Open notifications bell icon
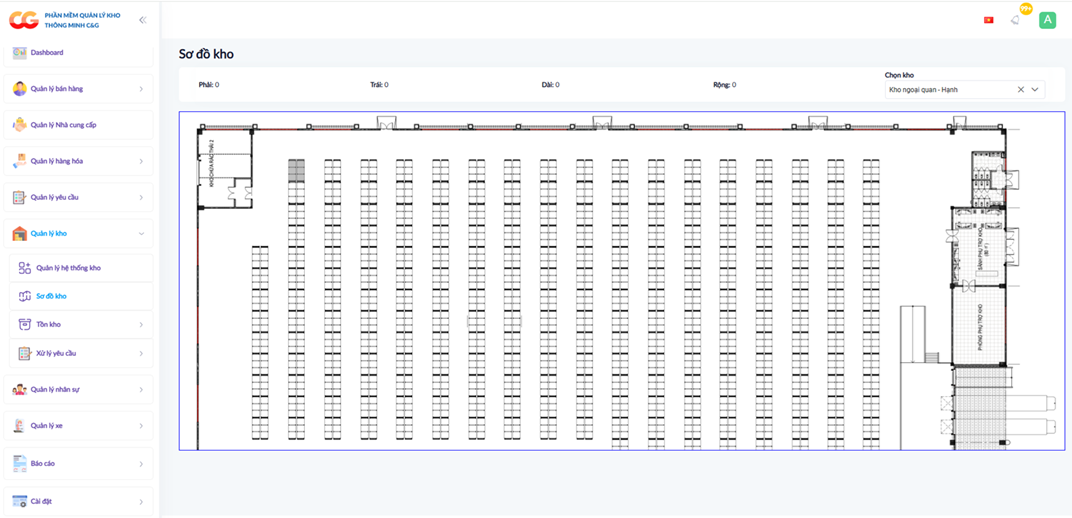Viewport: 1072px width, 518px height. coord(1016,20)
